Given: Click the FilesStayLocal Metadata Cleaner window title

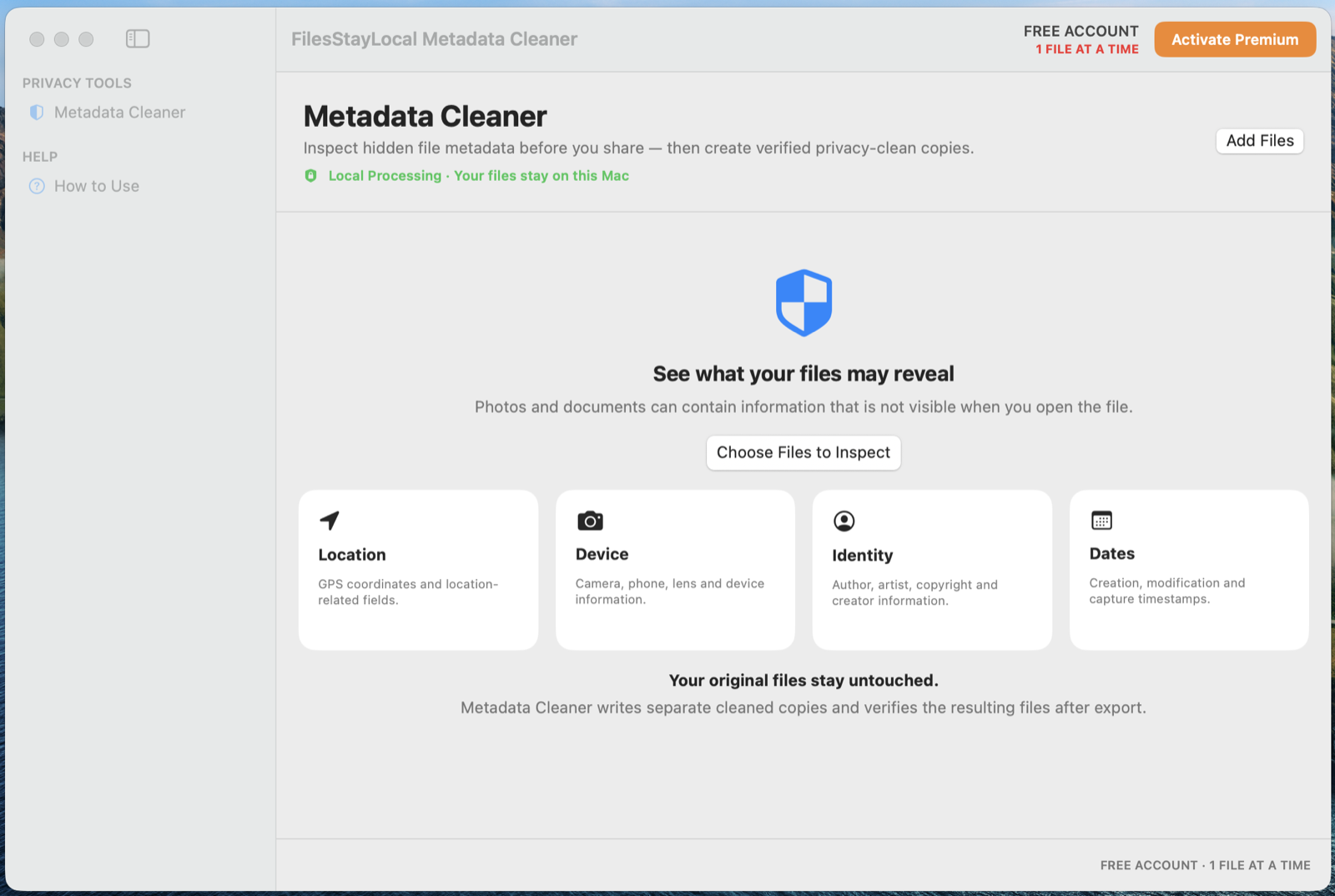Looking at the screenshot, I should (434, 39).
